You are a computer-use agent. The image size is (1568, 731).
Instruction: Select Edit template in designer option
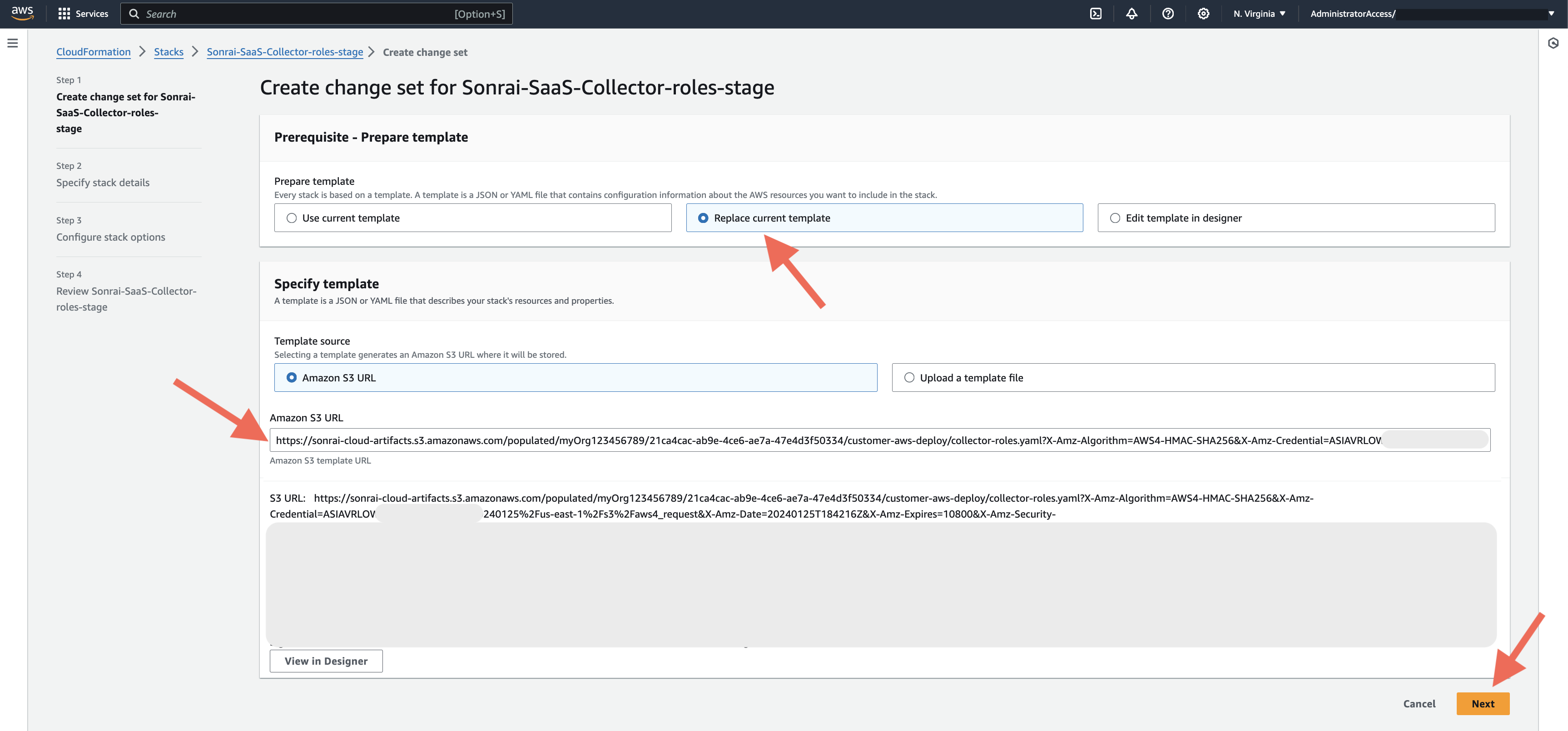point(1296,218)
